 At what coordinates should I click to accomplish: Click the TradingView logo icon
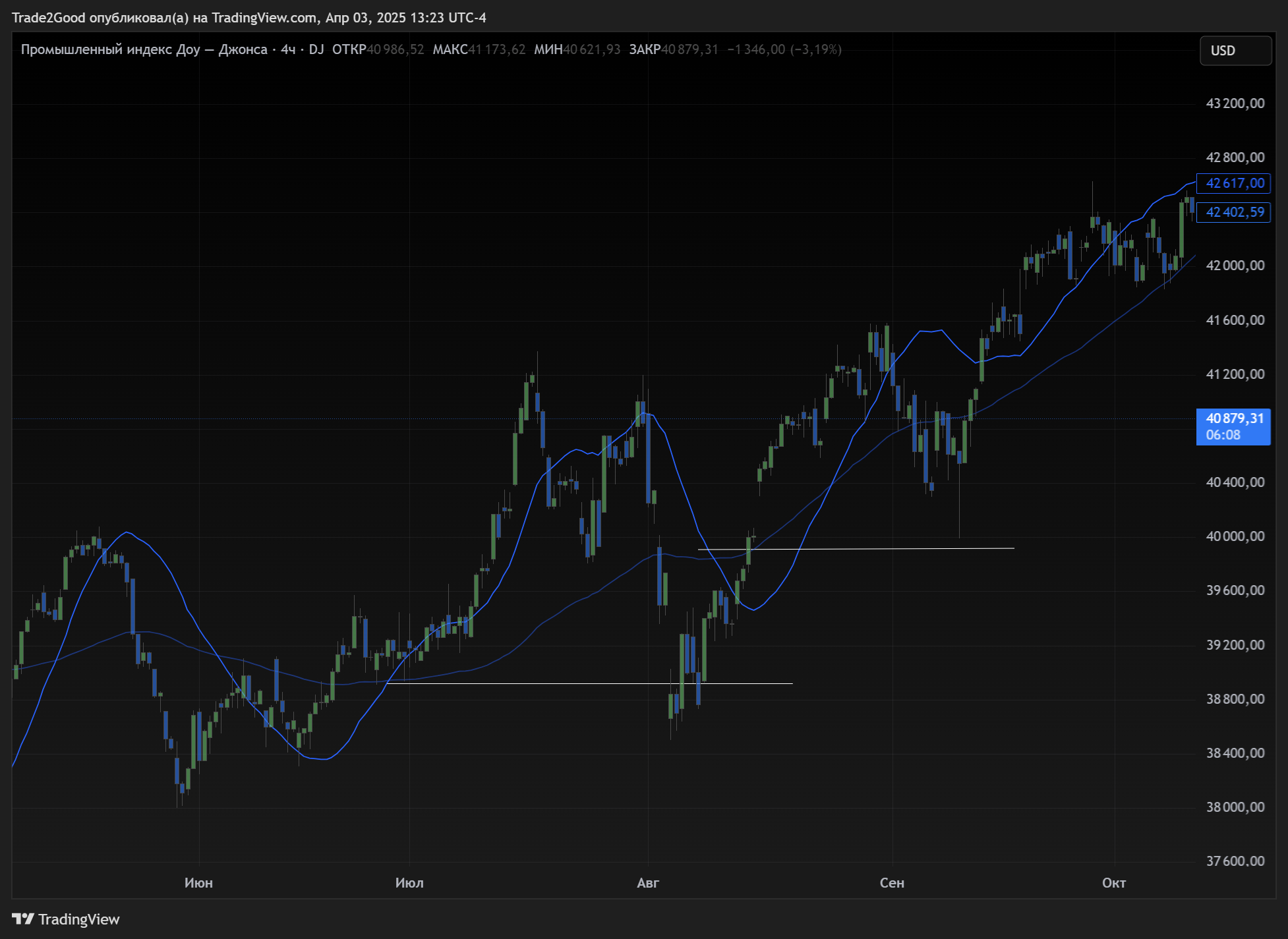(22, 919)
